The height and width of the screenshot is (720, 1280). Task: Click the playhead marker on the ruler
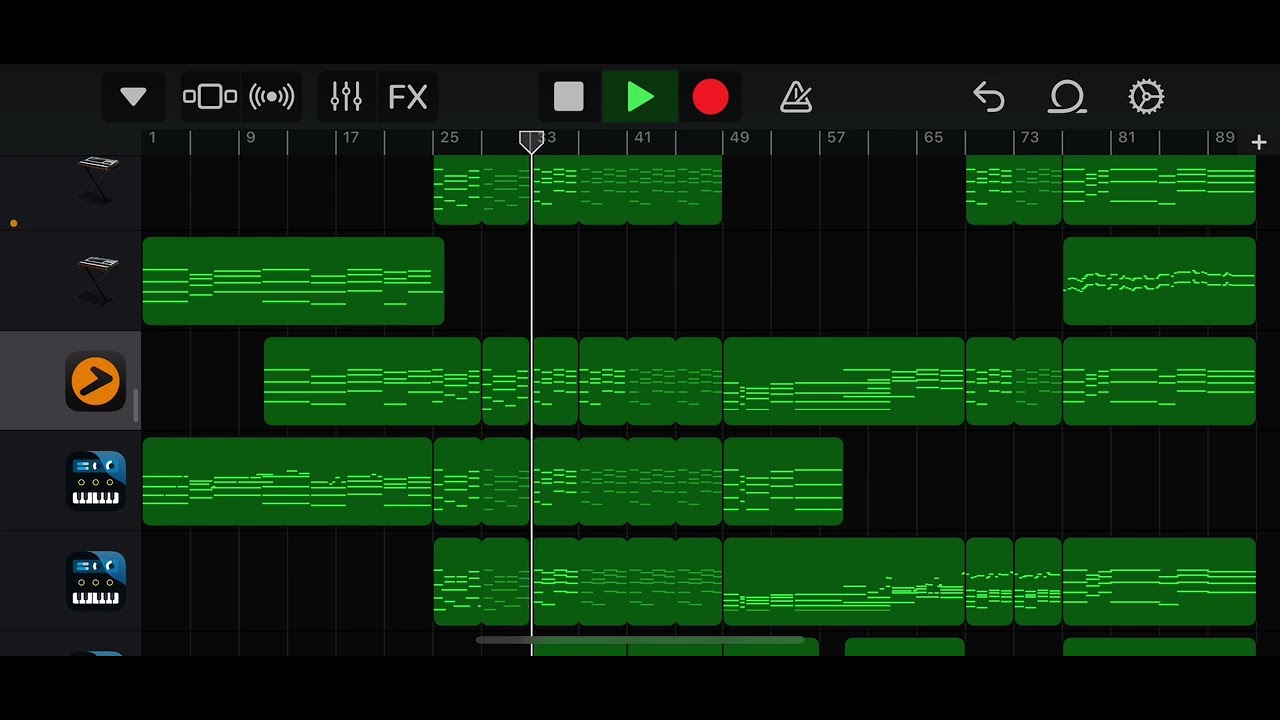[x=531, y=142]
